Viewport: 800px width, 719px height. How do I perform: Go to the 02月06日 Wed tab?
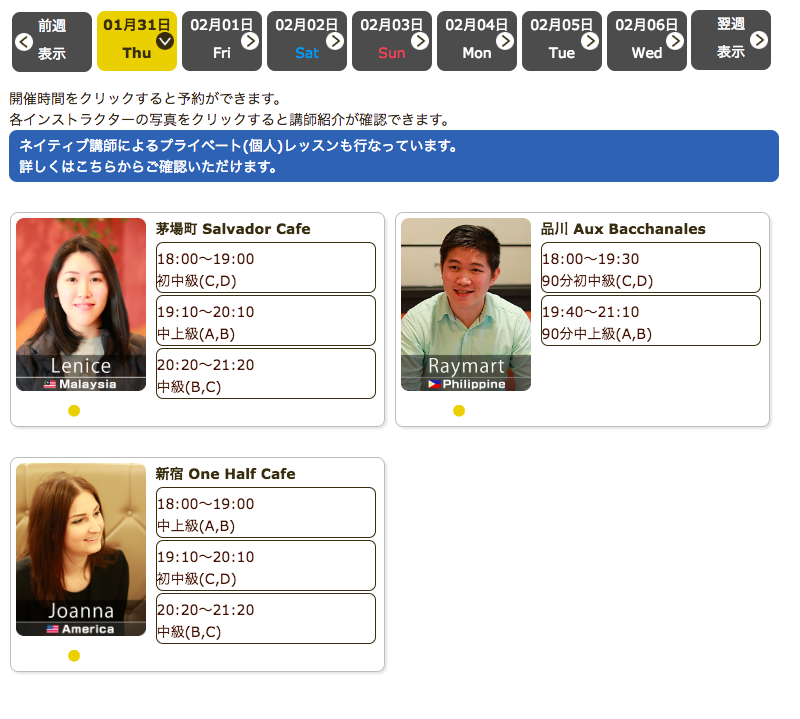[x=646, y=41]
